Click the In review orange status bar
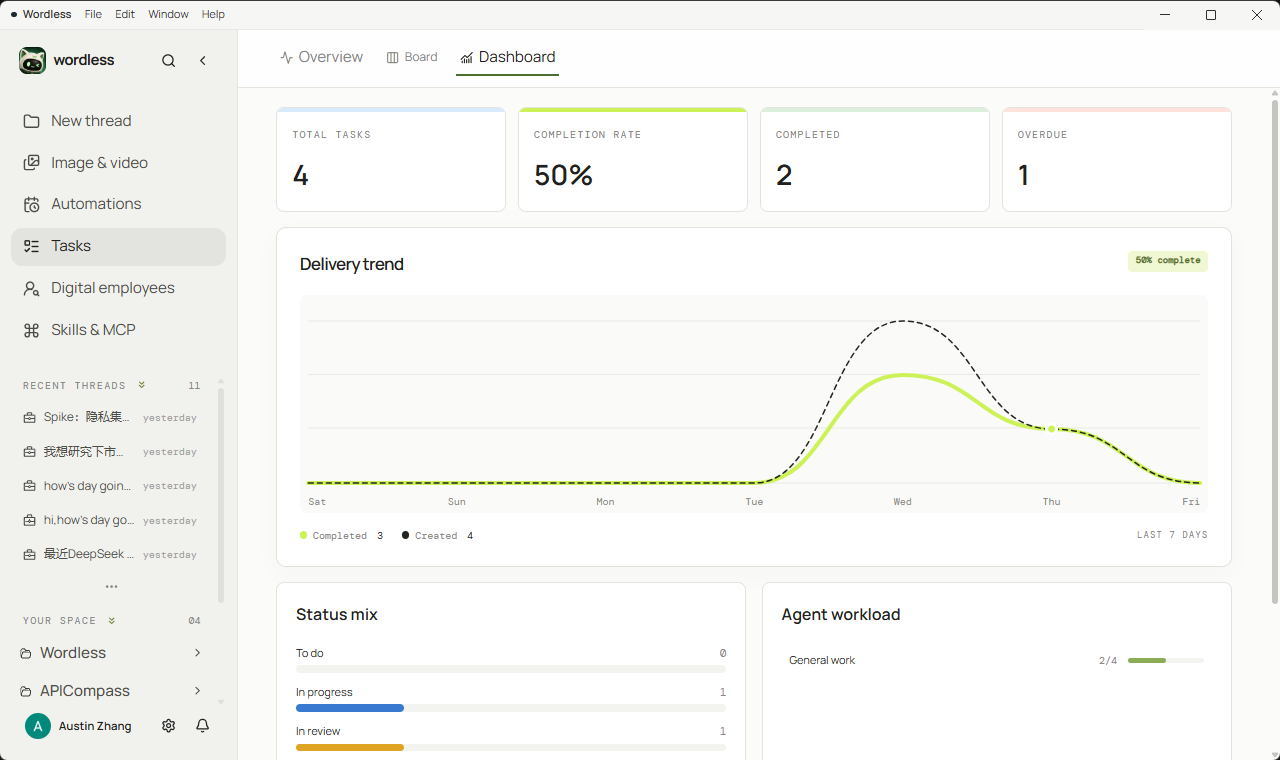This screenshot has width=1280, height=760. coord(350,747)
